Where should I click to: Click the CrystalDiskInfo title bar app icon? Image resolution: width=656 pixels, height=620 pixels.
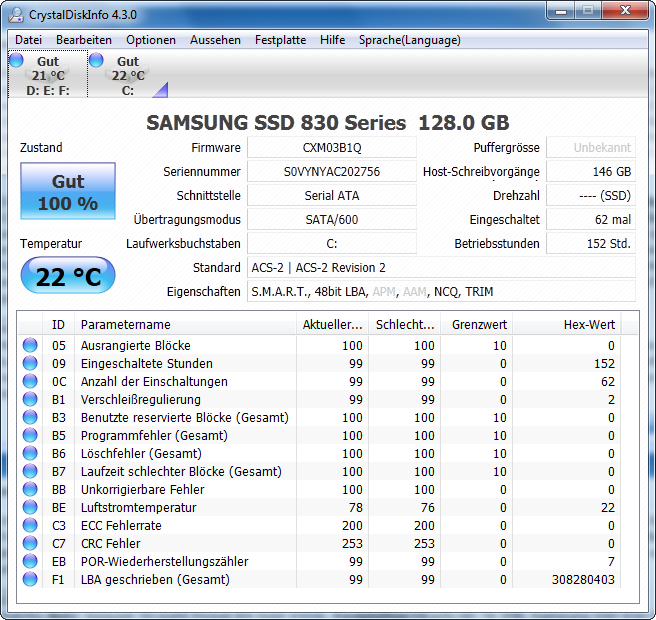tap(16, 15)
